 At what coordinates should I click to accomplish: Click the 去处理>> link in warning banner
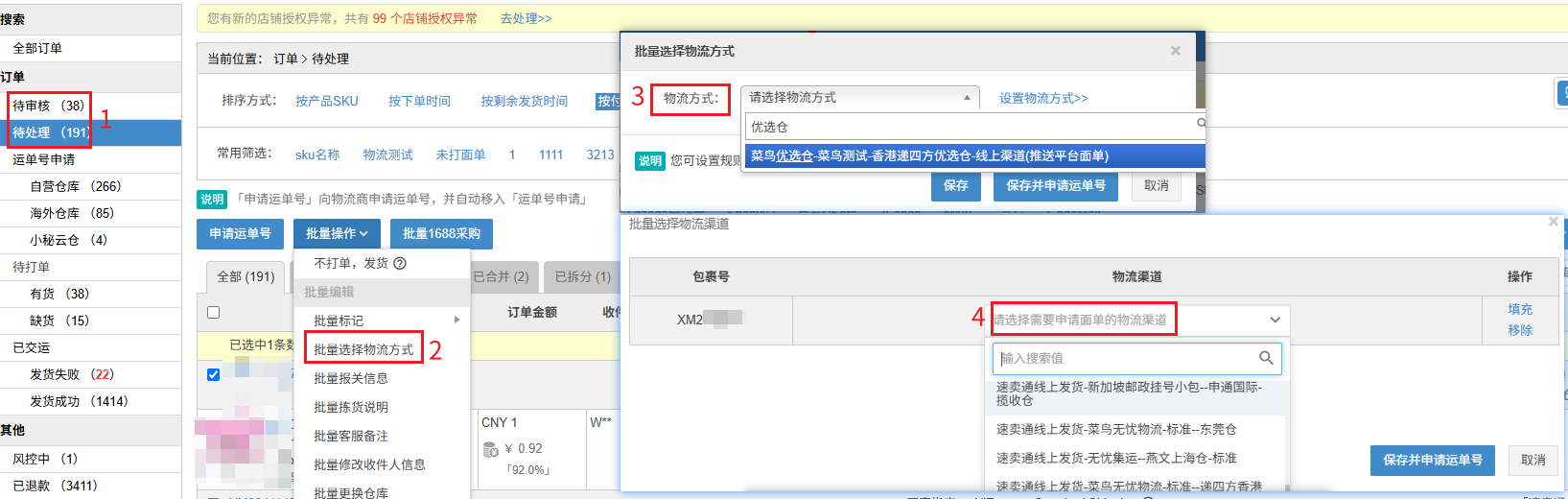(526, 18)
